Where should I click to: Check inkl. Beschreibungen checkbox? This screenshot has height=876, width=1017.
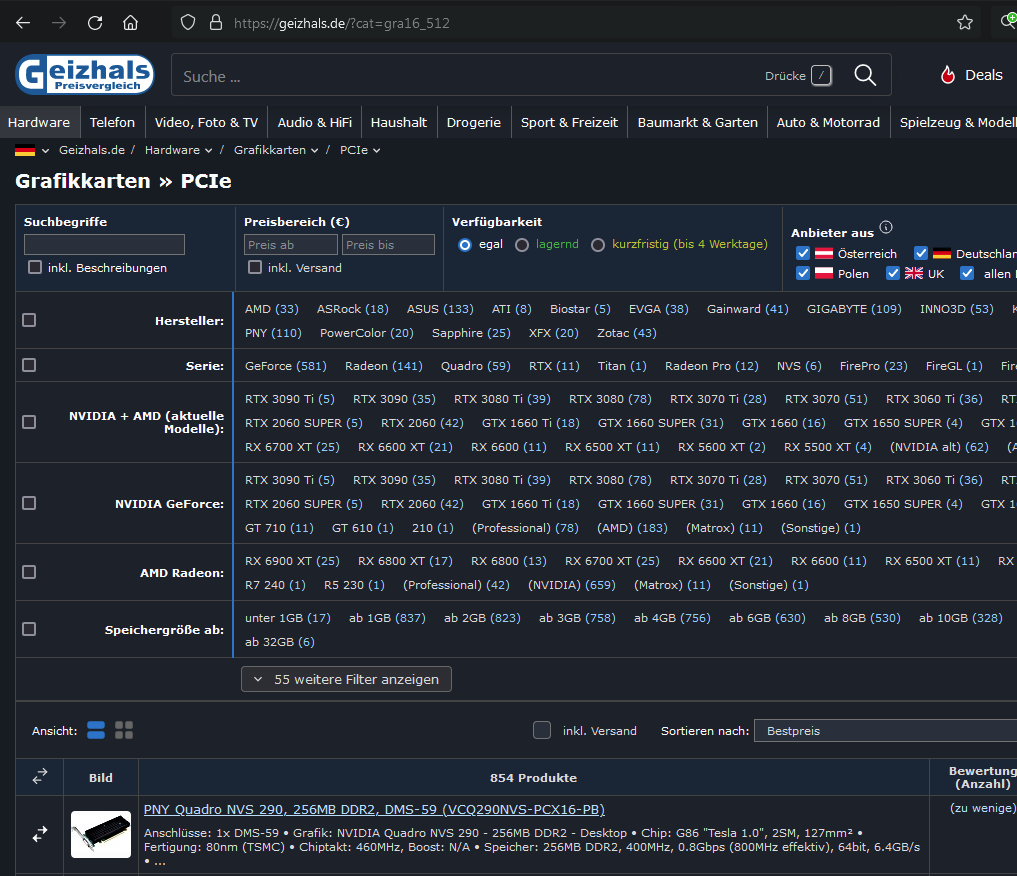coord(35,267)
